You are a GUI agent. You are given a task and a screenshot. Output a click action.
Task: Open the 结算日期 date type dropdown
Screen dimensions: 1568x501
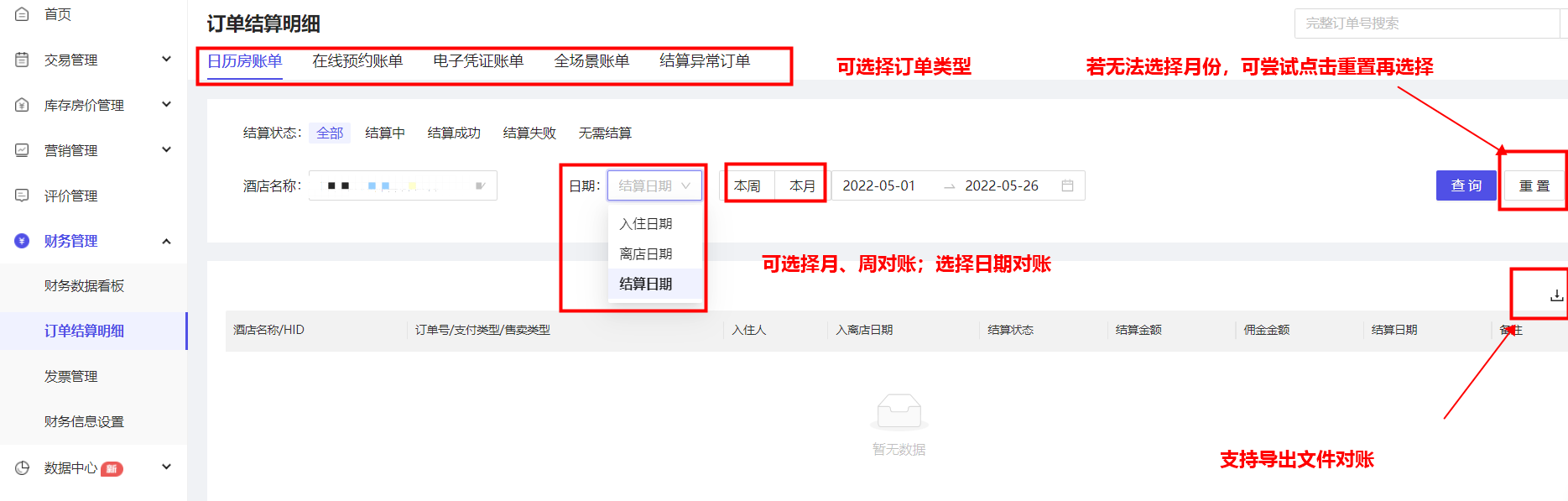coord(654,185)
